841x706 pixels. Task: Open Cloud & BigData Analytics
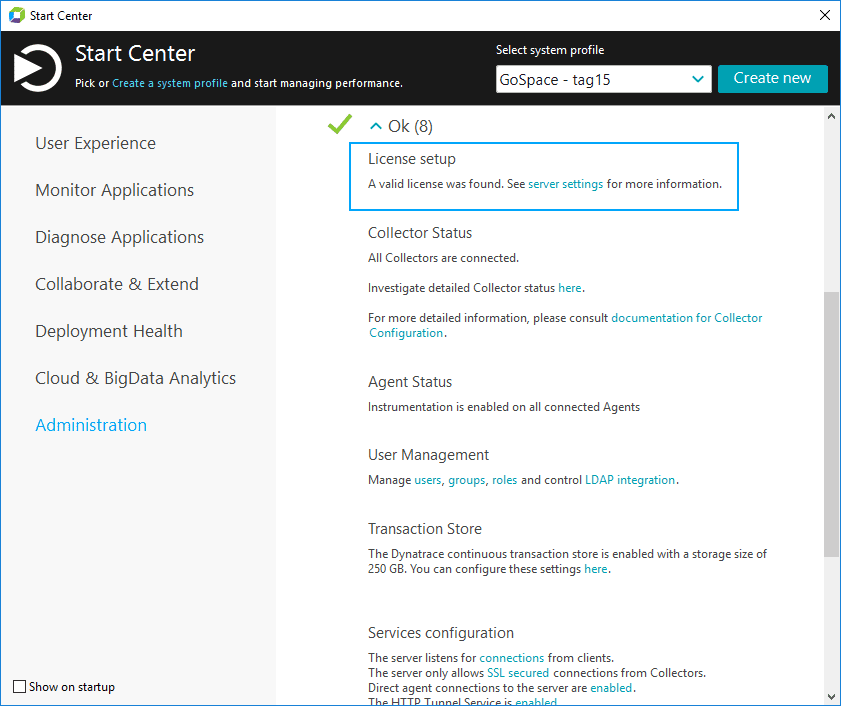135,378
